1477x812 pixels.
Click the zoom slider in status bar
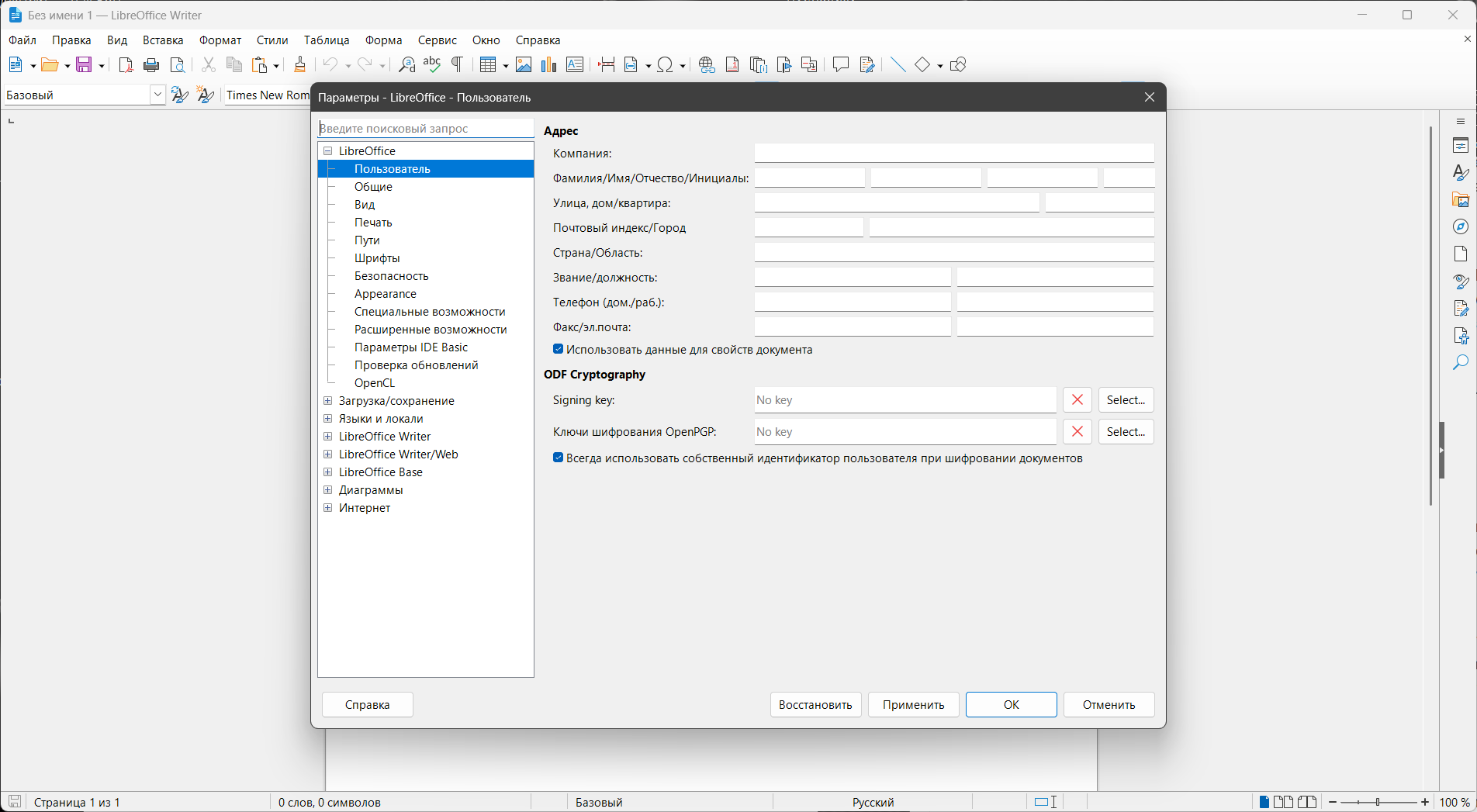[x=1378, y=802]
